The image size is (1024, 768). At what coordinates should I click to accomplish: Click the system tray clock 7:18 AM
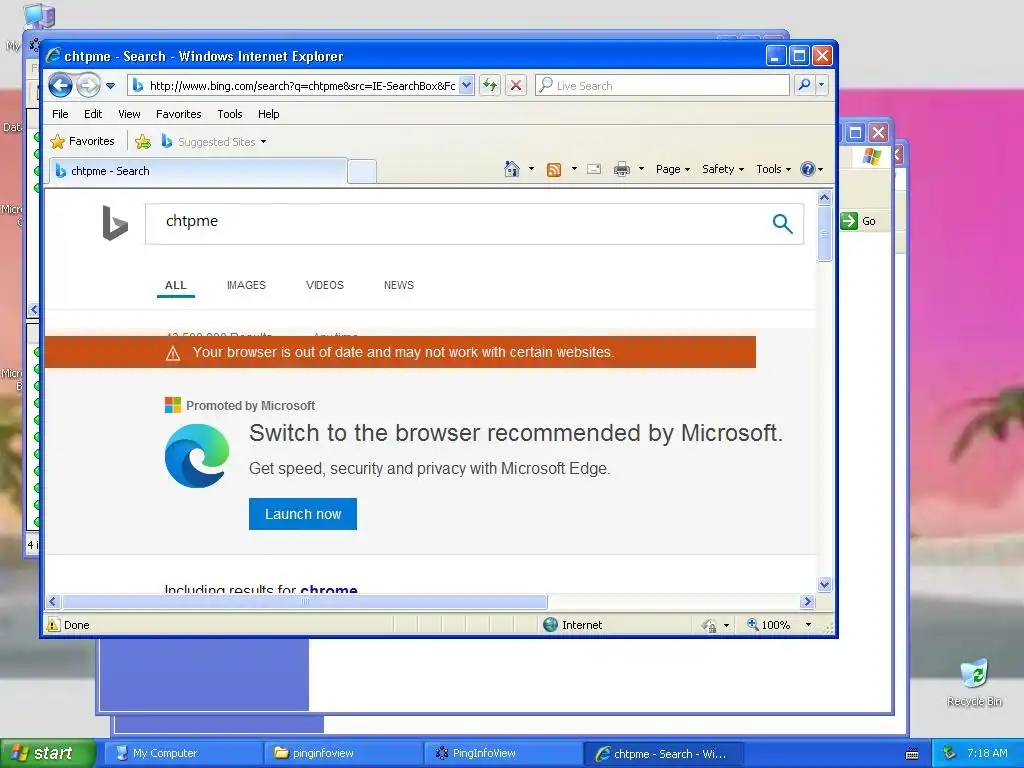coord(987,753)
